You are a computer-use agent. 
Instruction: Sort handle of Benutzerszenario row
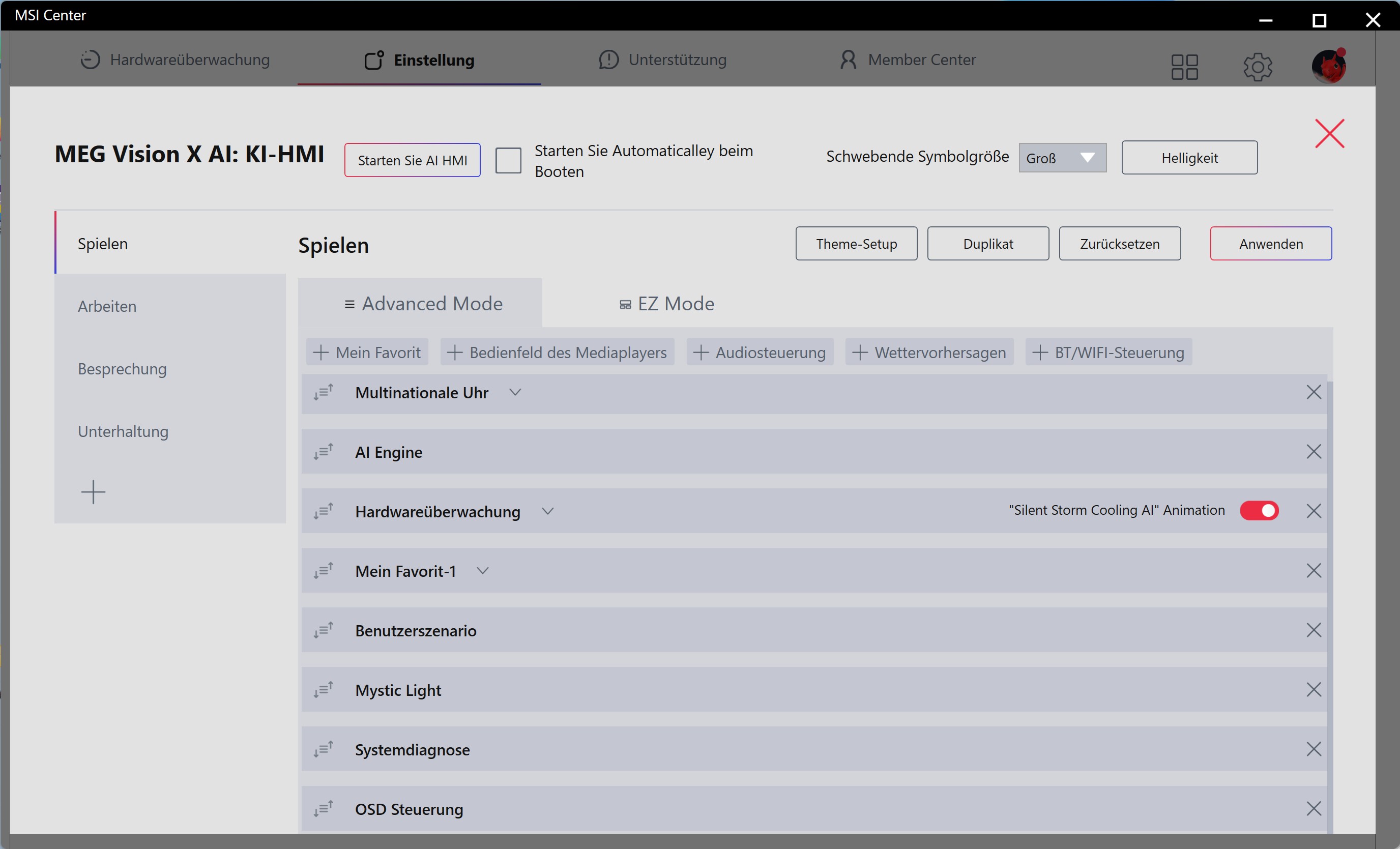324,630
